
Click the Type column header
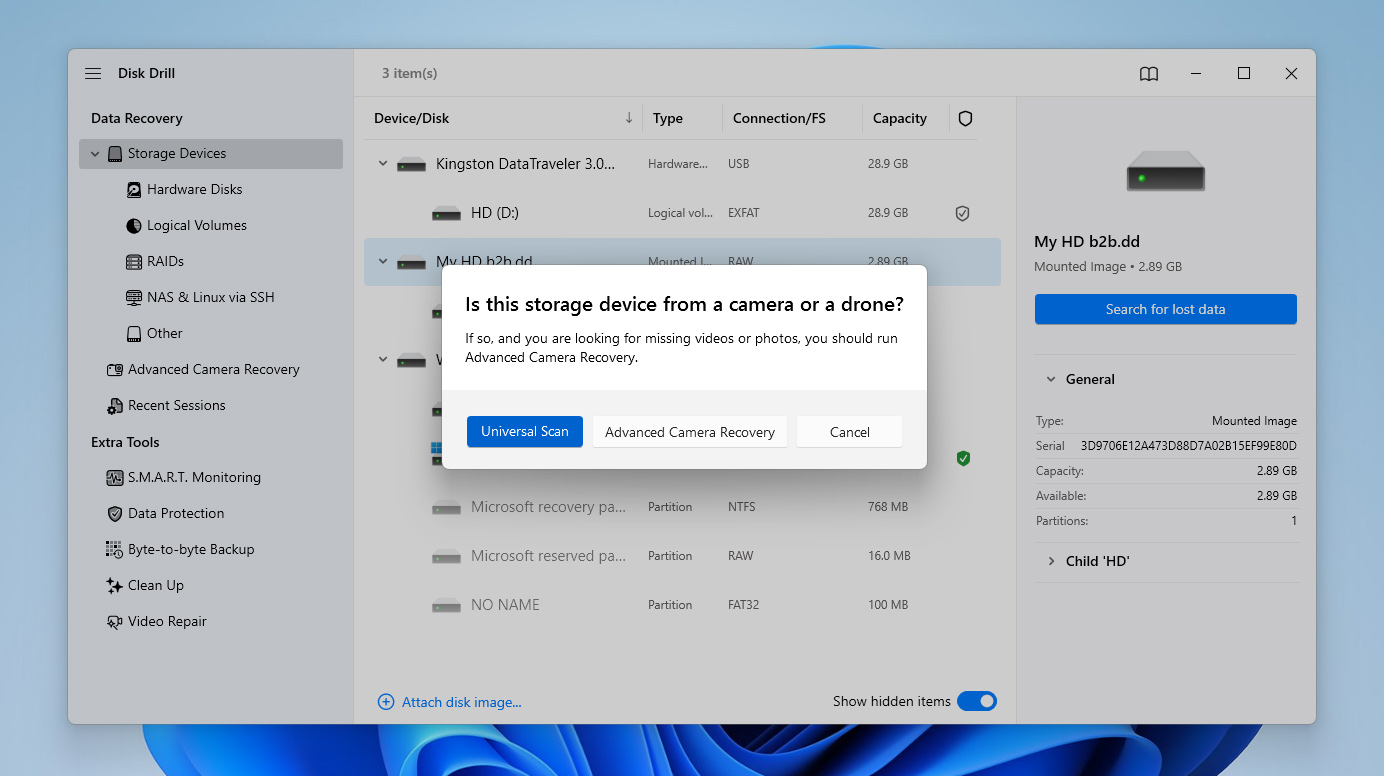pyautogui.click(x=668, y=118)
